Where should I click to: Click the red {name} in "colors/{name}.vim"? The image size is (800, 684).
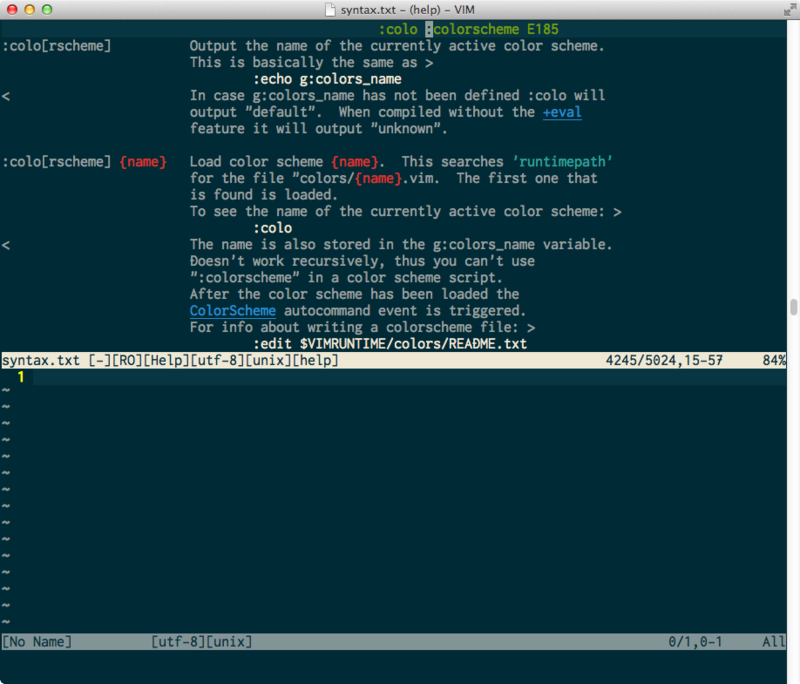378,178
